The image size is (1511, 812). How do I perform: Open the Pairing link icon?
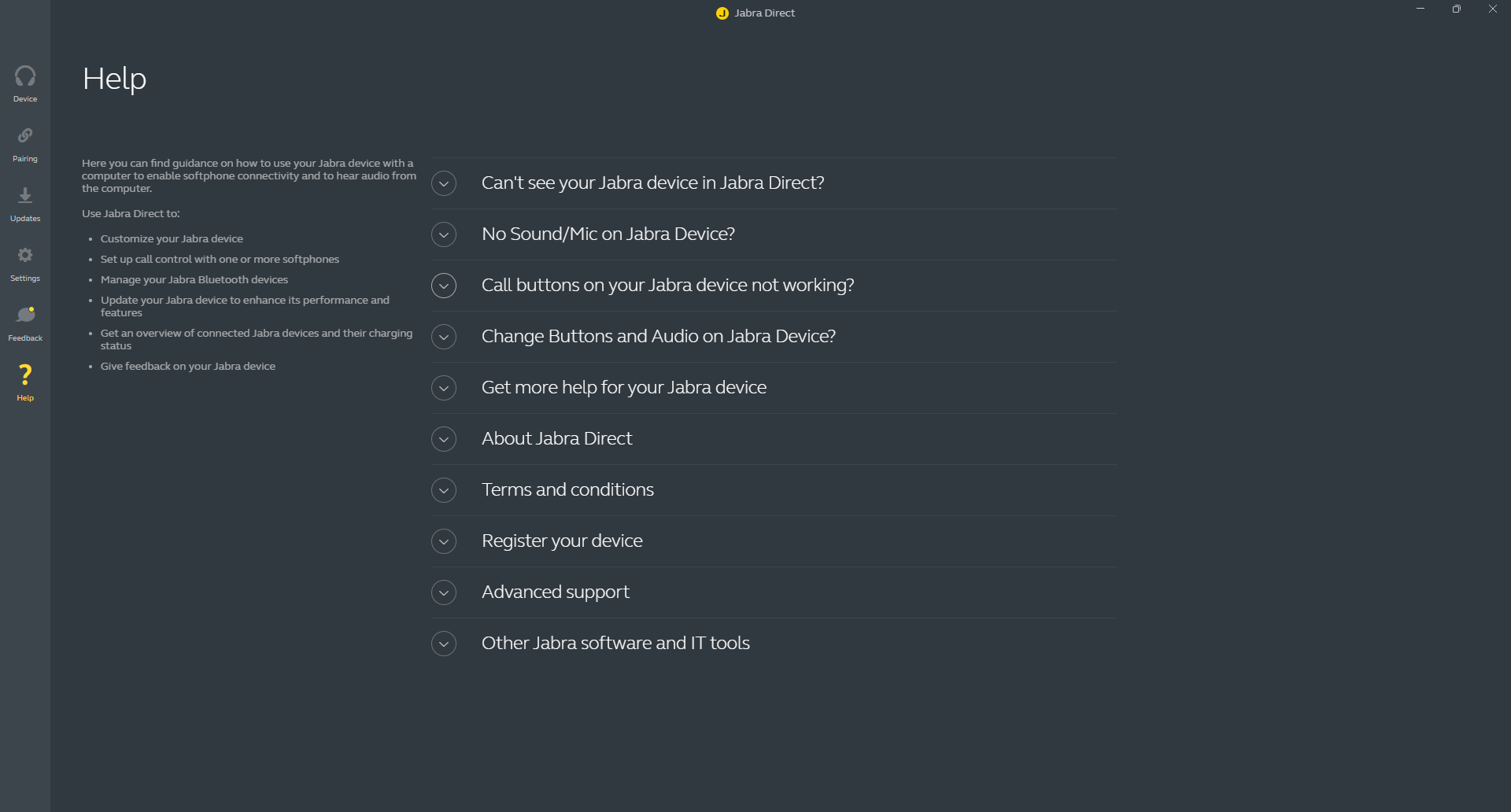(x=25, y=136)
